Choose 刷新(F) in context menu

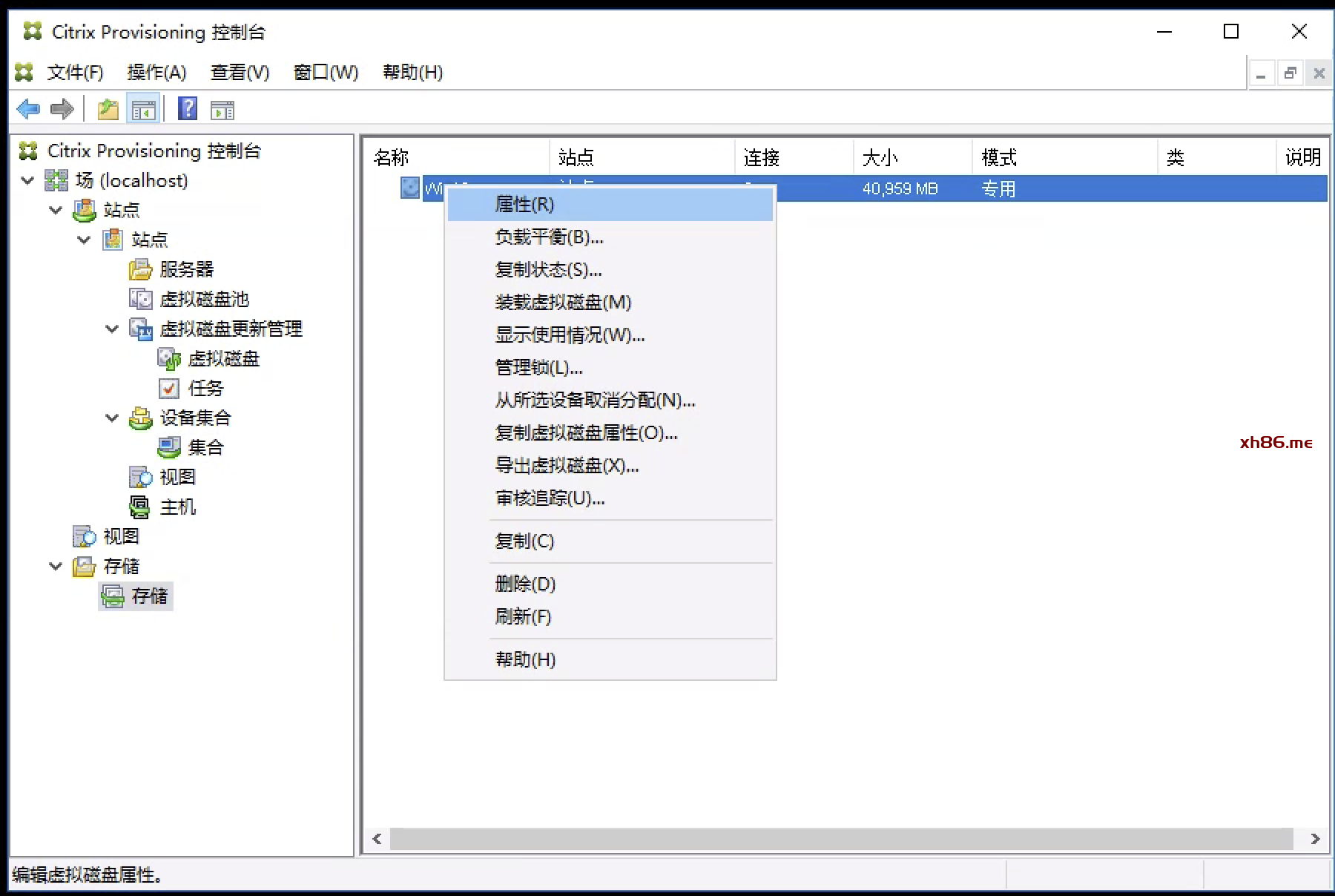(610, 616)
